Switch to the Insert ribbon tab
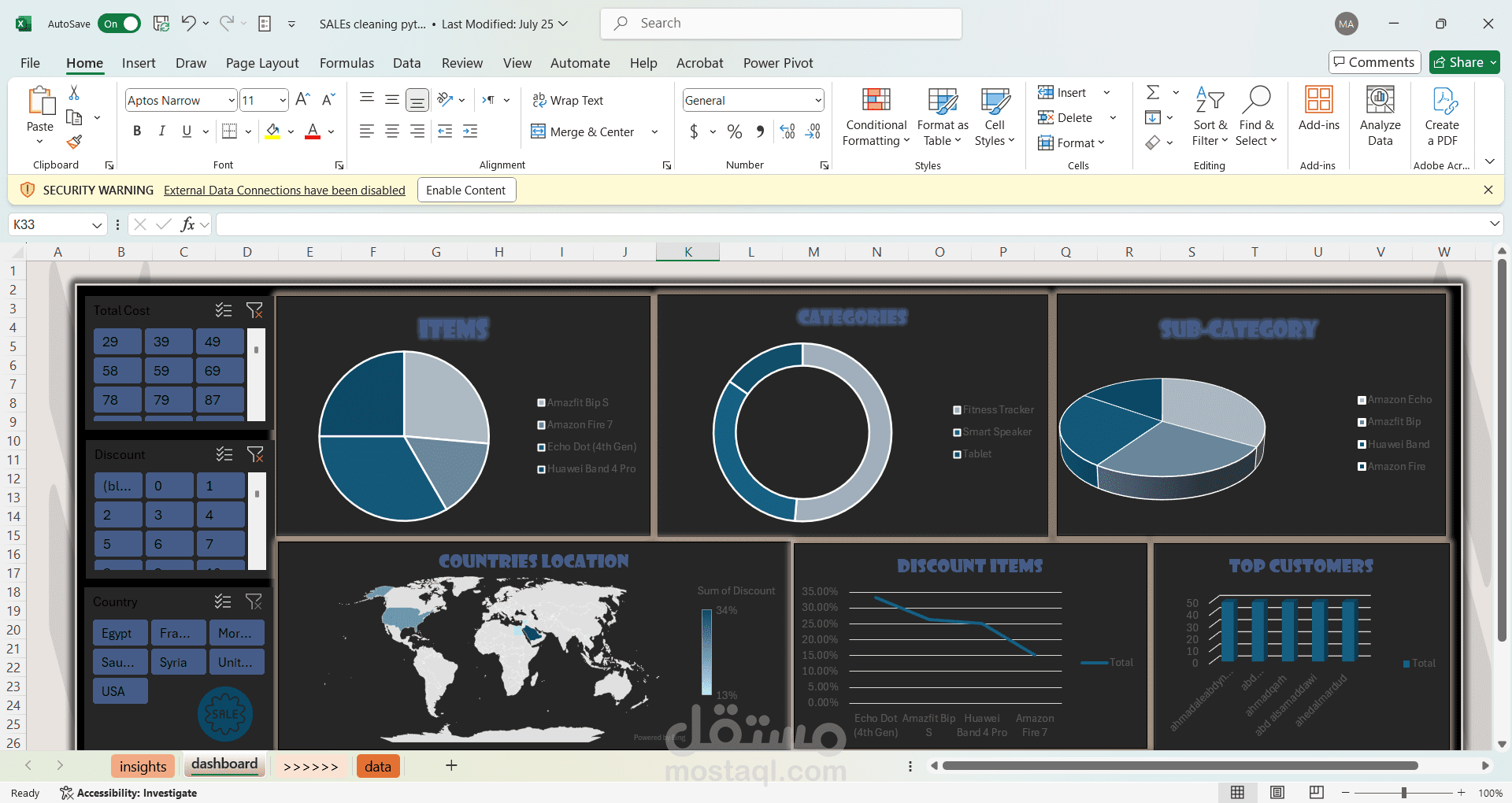Image resolution: width=1512 pixels, height=803 pixels. (x=139, y=63)
